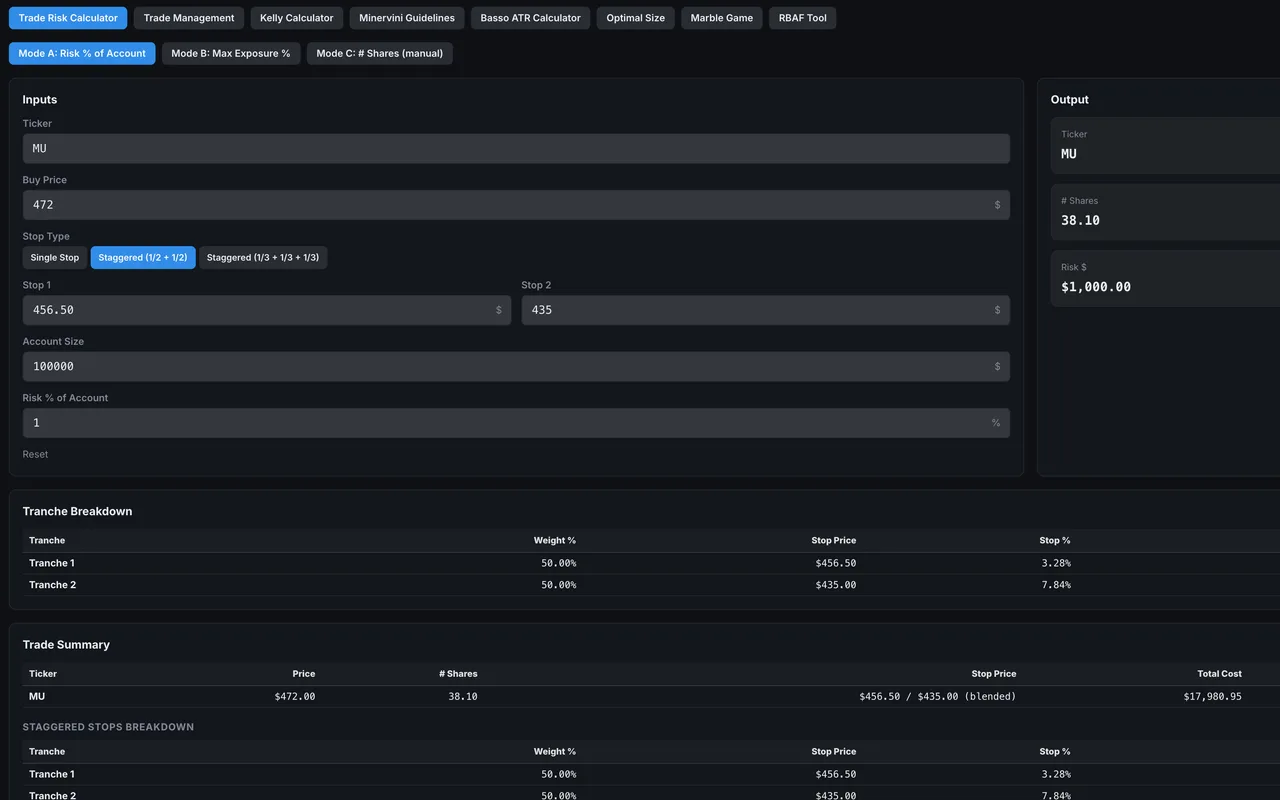
Task: Switch to the Optimal Size tab
Action: coord(636,18)
